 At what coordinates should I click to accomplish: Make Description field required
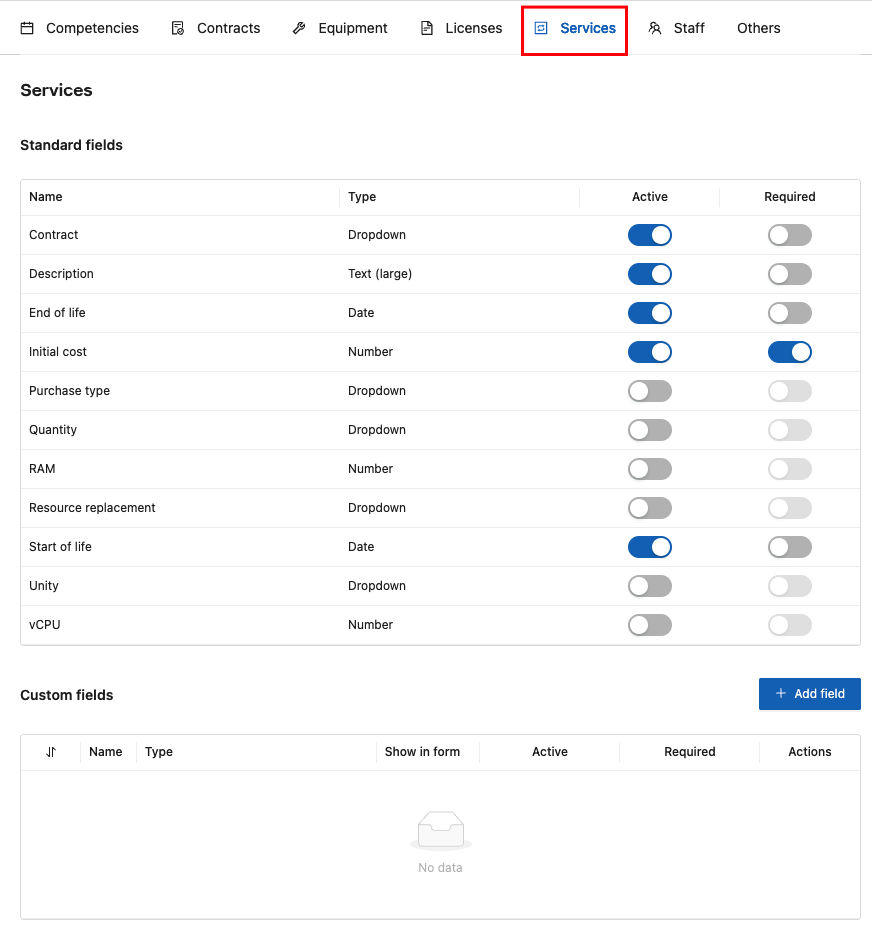(x=789, y=274)
